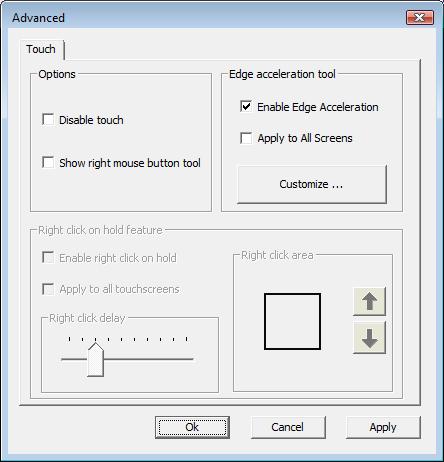
Task: Toggle the Disable touch checkbox
Action: (48, 119)
